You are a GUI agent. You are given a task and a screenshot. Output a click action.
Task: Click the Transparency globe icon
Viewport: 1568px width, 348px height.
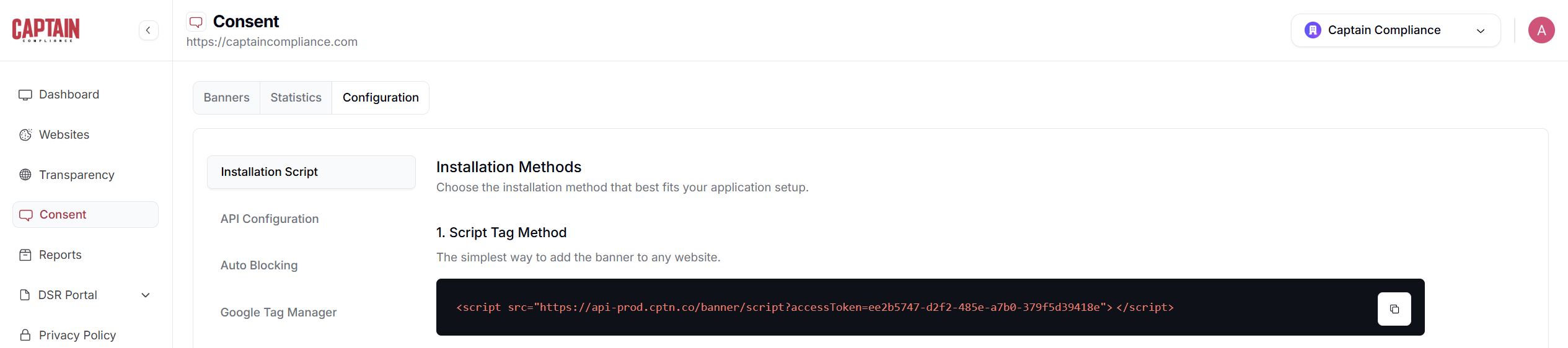25,175
